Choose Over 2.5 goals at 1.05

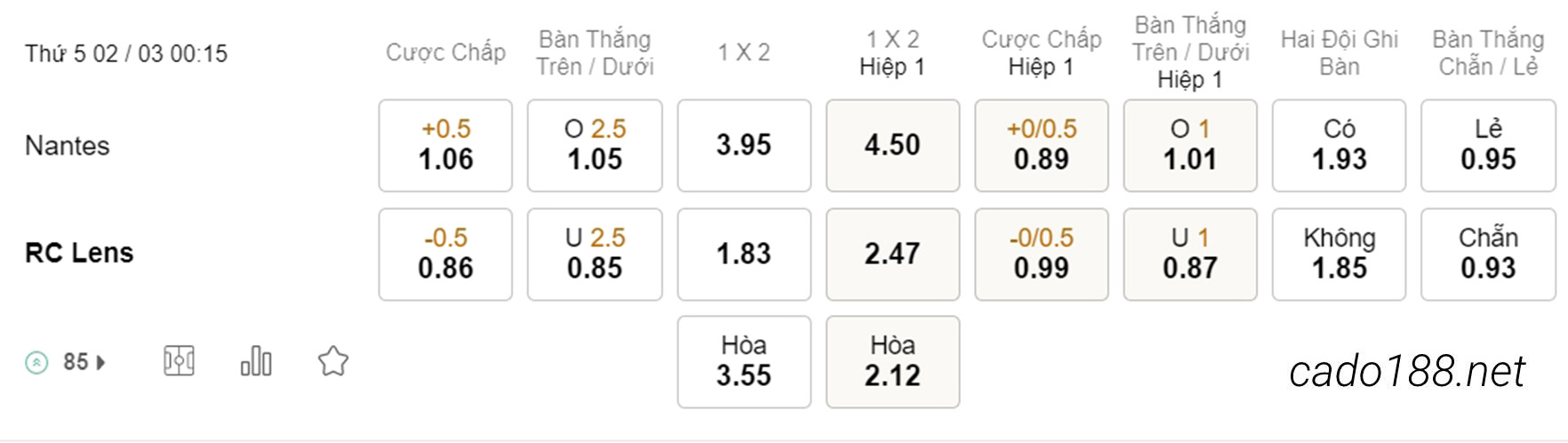coord(595,145)
